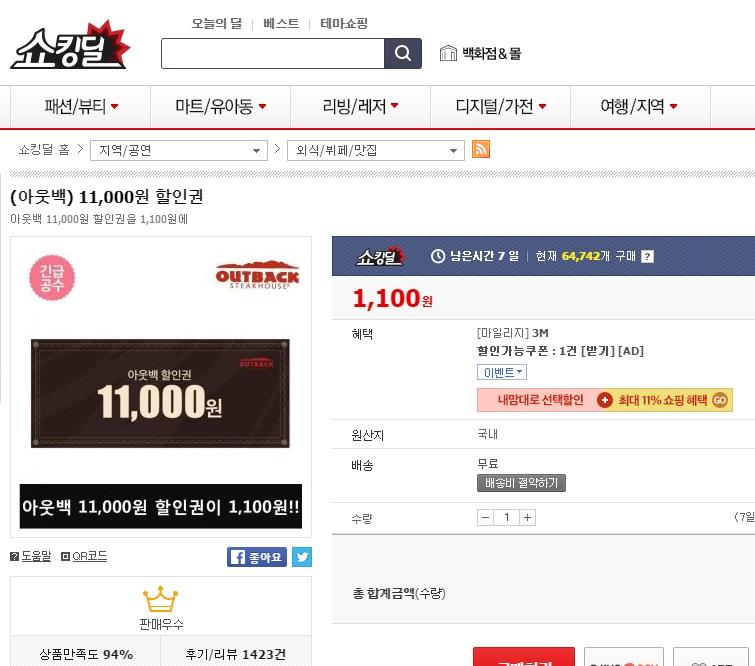
Task: Open the QR코드 link
Action: (84, 556)
